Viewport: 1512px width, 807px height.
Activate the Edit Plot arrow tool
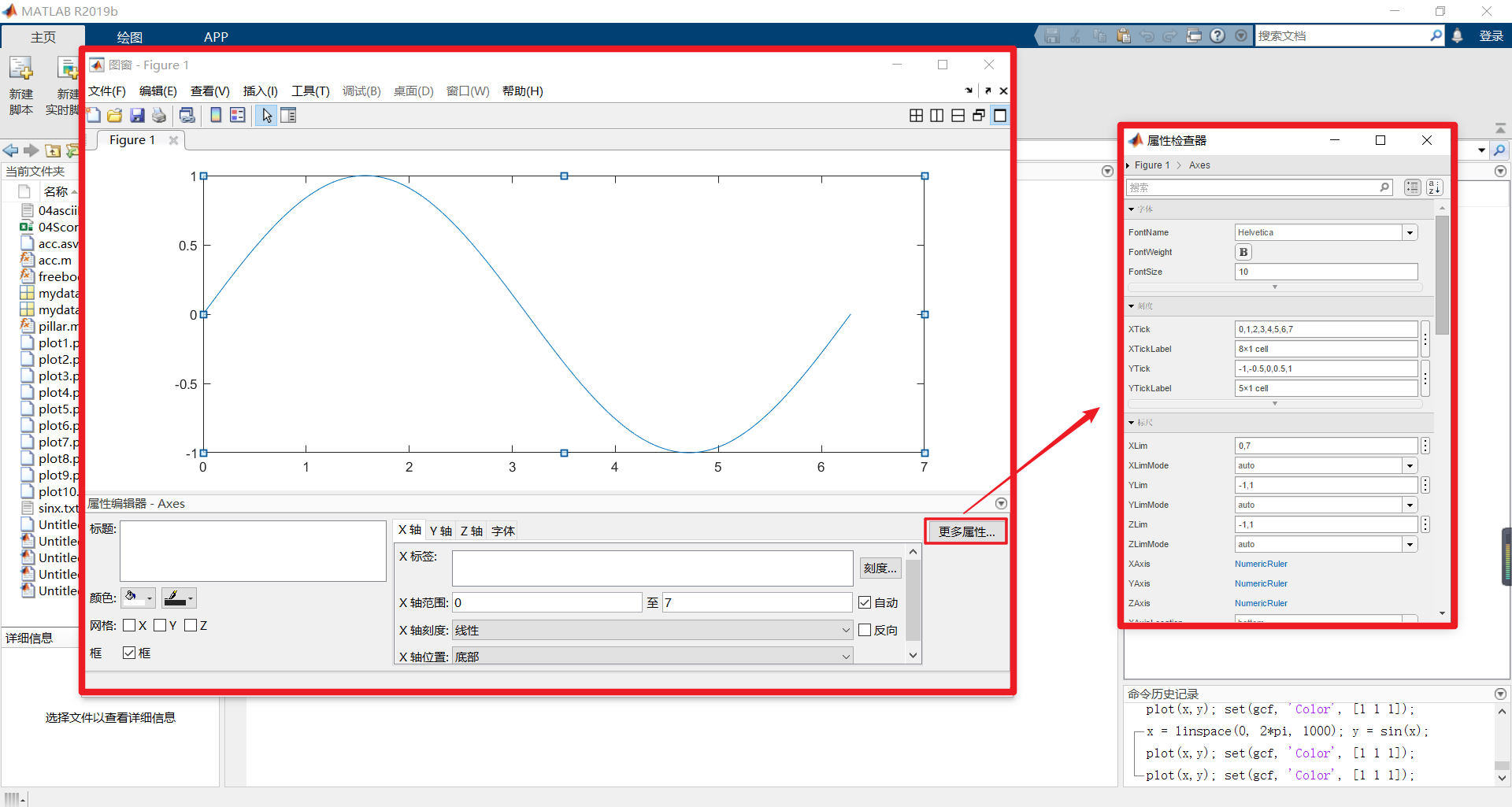265,115
